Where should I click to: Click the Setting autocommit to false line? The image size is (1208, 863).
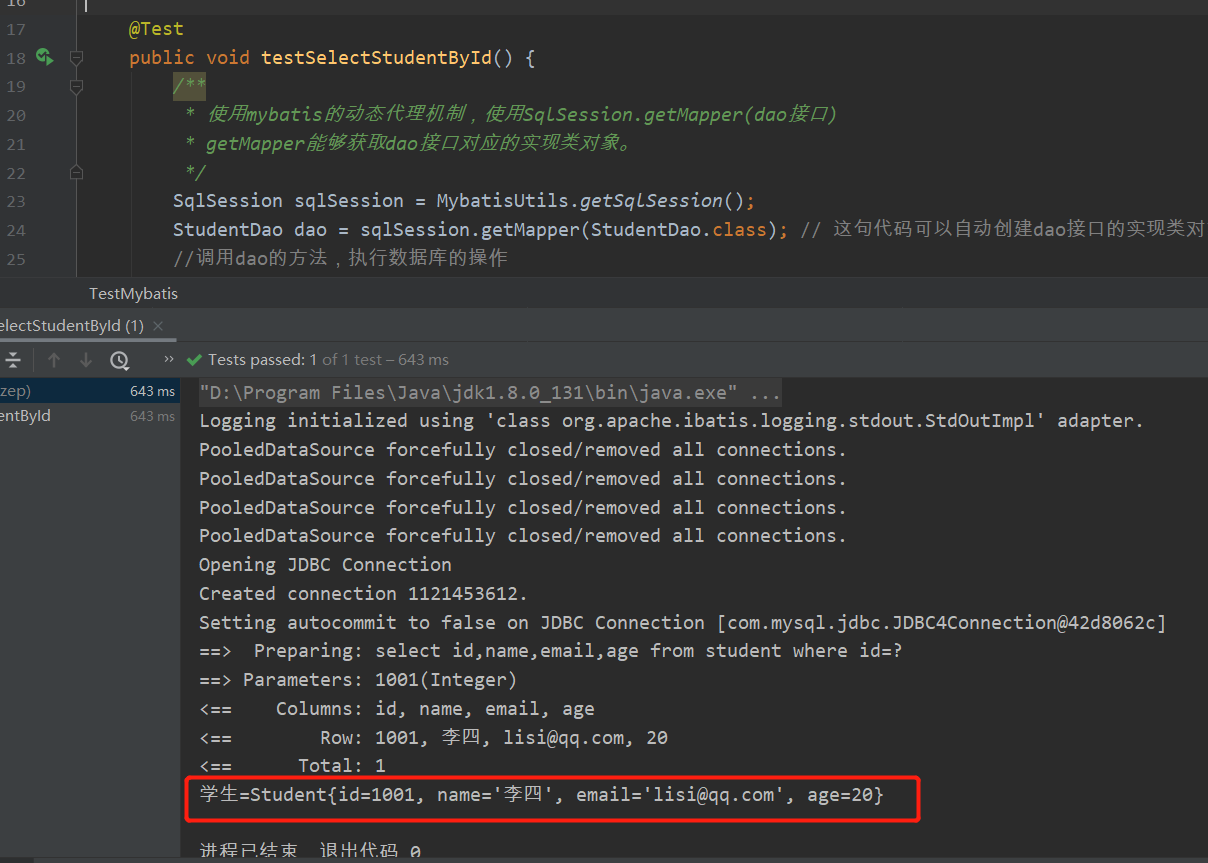tap(682, 623)
